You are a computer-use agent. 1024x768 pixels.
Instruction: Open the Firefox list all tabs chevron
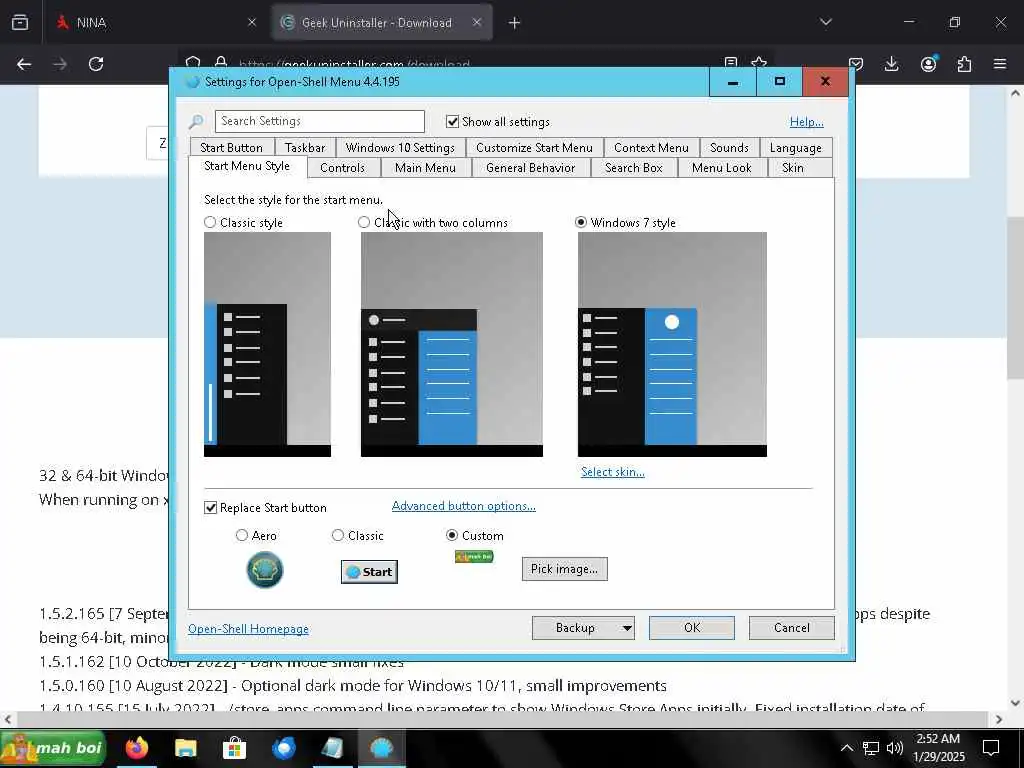[825, 22]
